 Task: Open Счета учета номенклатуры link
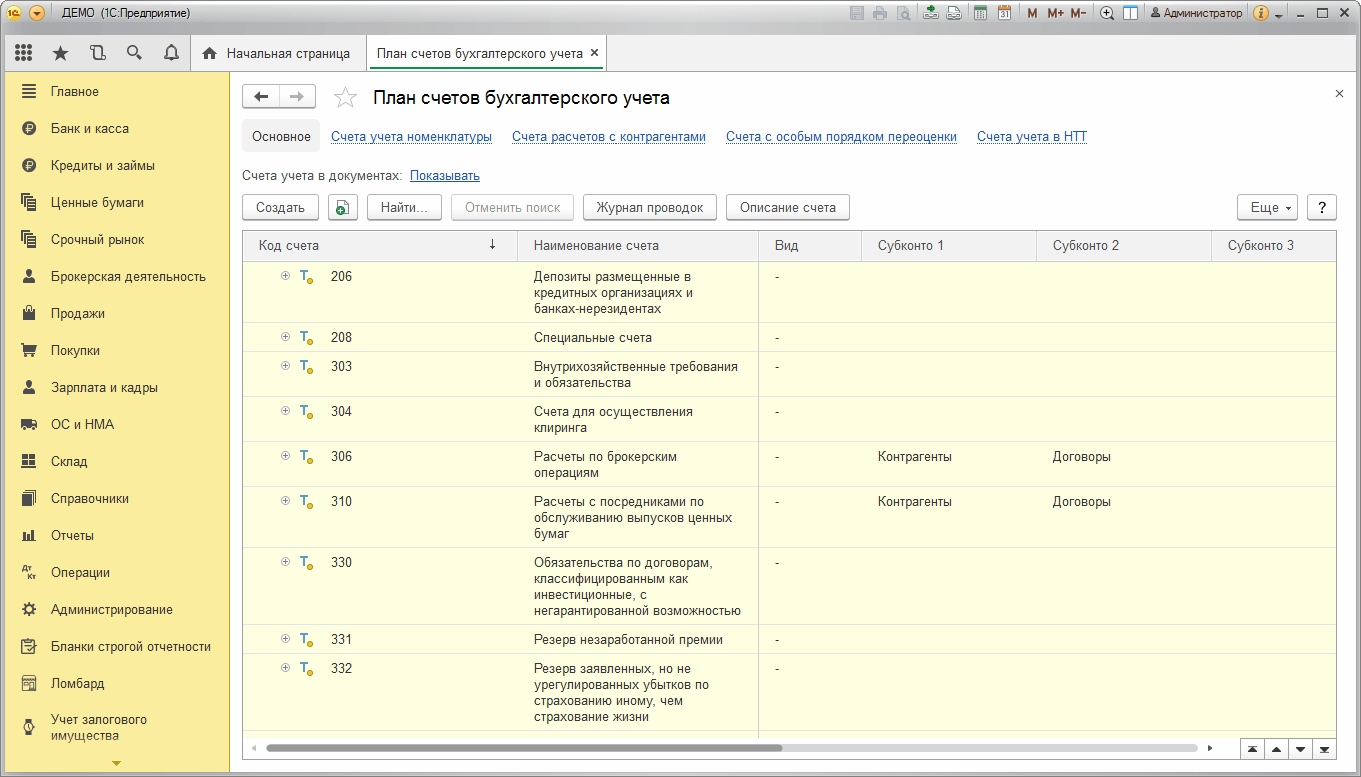click(x=411, y=137)
